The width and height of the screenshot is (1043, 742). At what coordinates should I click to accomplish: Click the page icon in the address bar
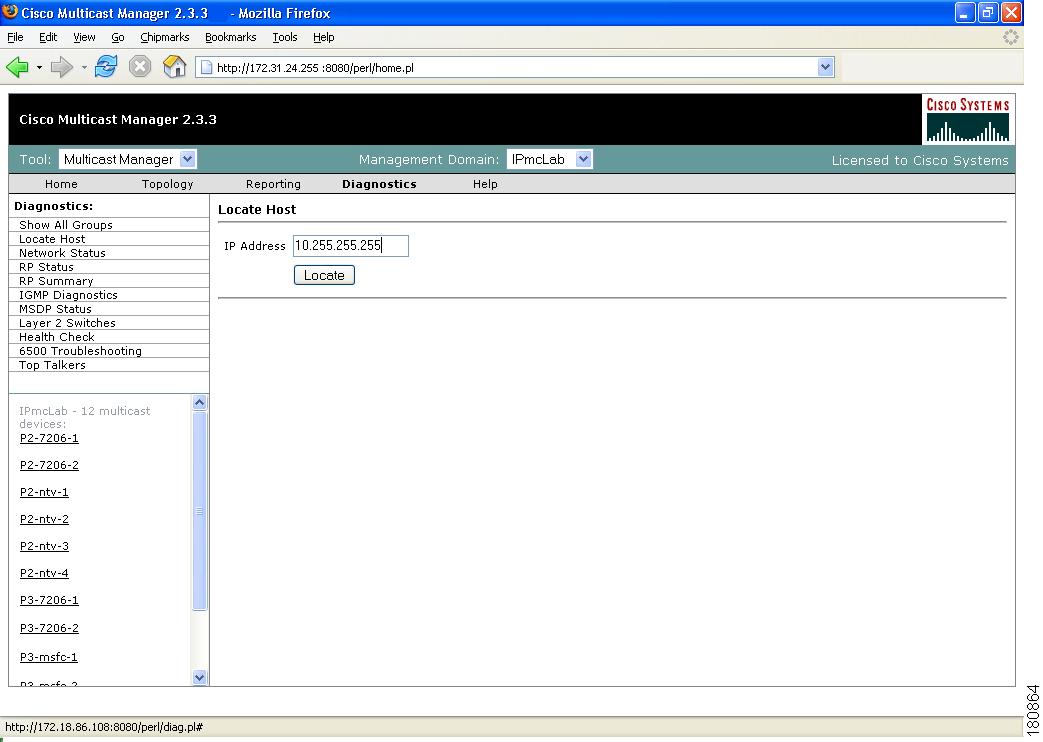206,67
